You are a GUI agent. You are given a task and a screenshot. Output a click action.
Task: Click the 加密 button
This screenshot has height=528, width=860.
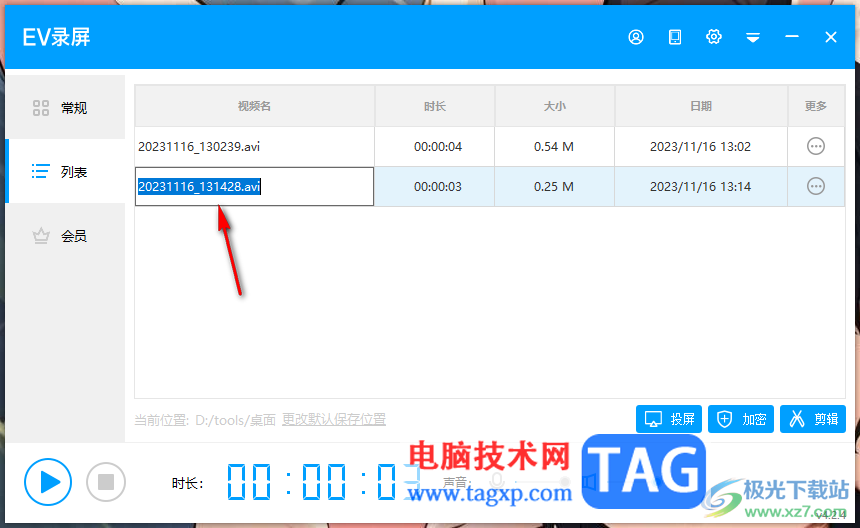tap(740, 419)
